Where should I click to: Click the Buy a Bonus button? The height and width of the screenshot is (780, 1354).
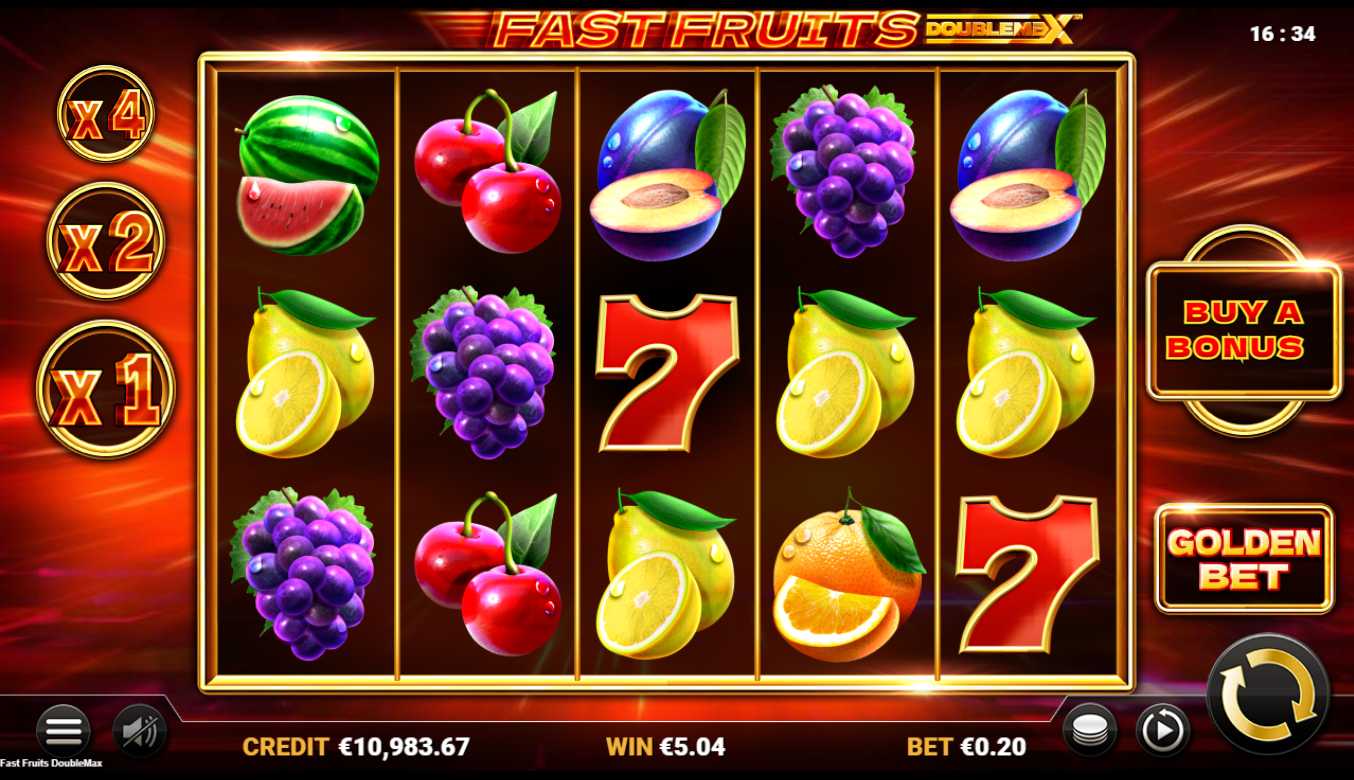pyautogui.click(x=1243, y=330)
